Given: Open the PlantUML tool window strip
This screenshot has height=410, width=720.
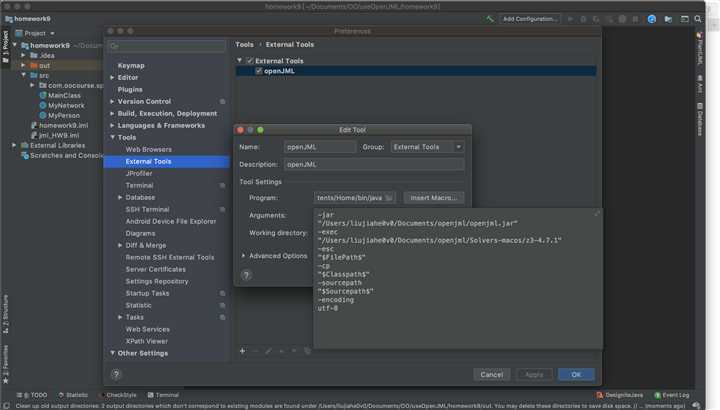Looking at the screenshot, I should pos(699,49).
